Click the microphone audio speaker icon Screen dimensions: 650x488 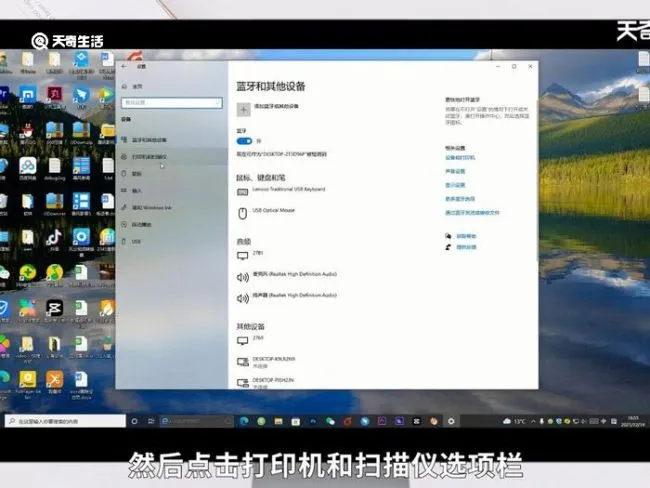click(243, 277)
